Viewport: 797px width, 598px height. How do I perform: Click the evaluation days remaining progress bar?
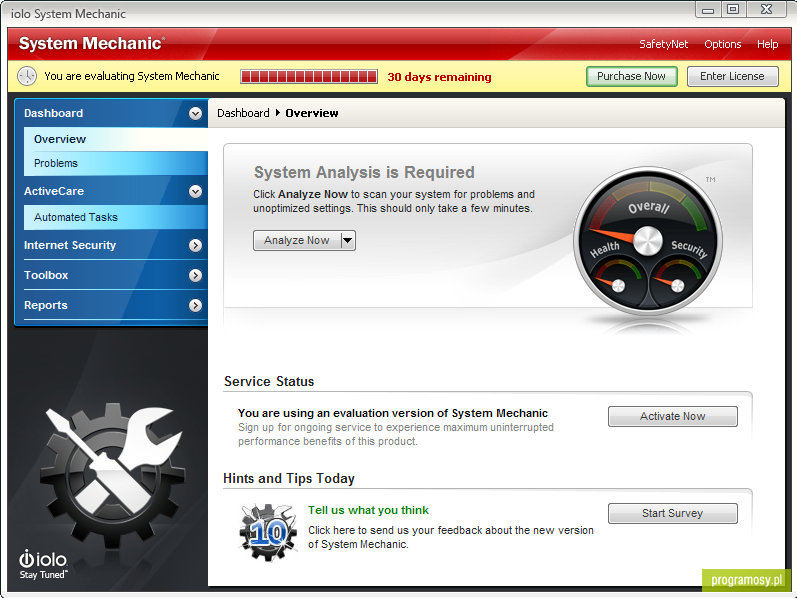(309, 77)
